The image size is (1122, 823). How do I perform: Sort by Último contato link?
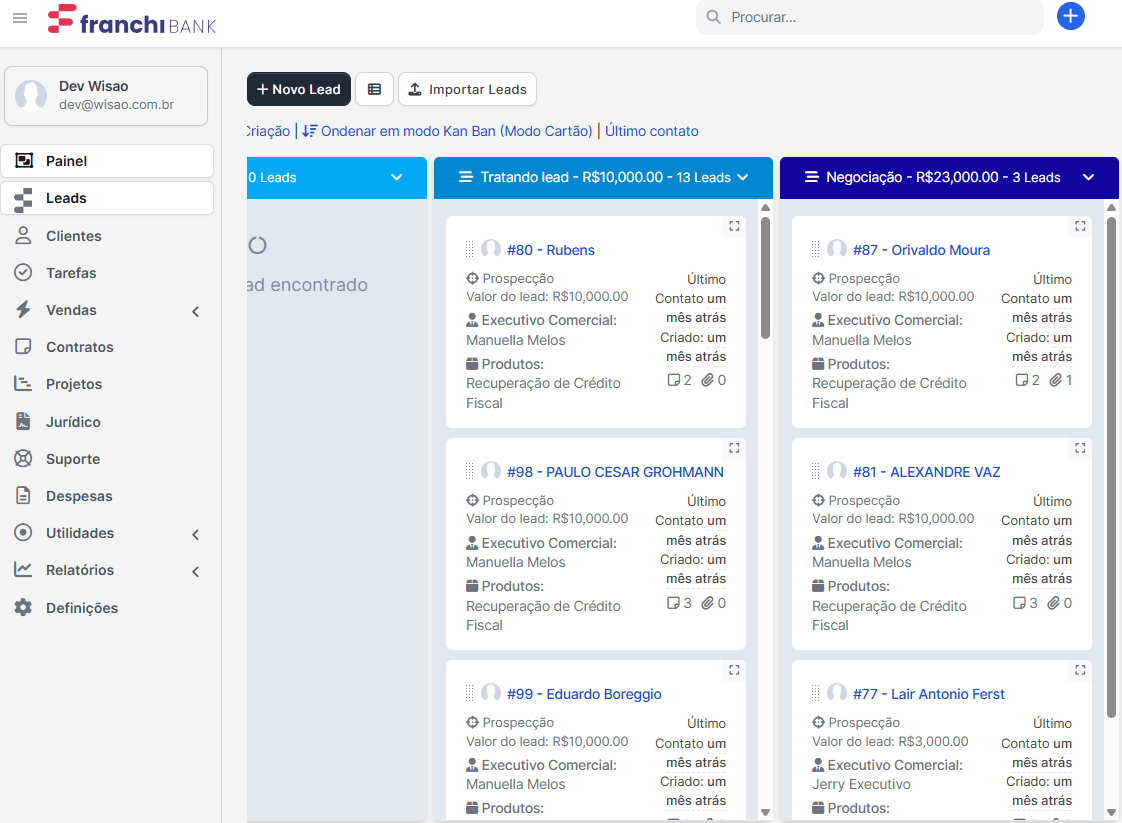(652, 131)
